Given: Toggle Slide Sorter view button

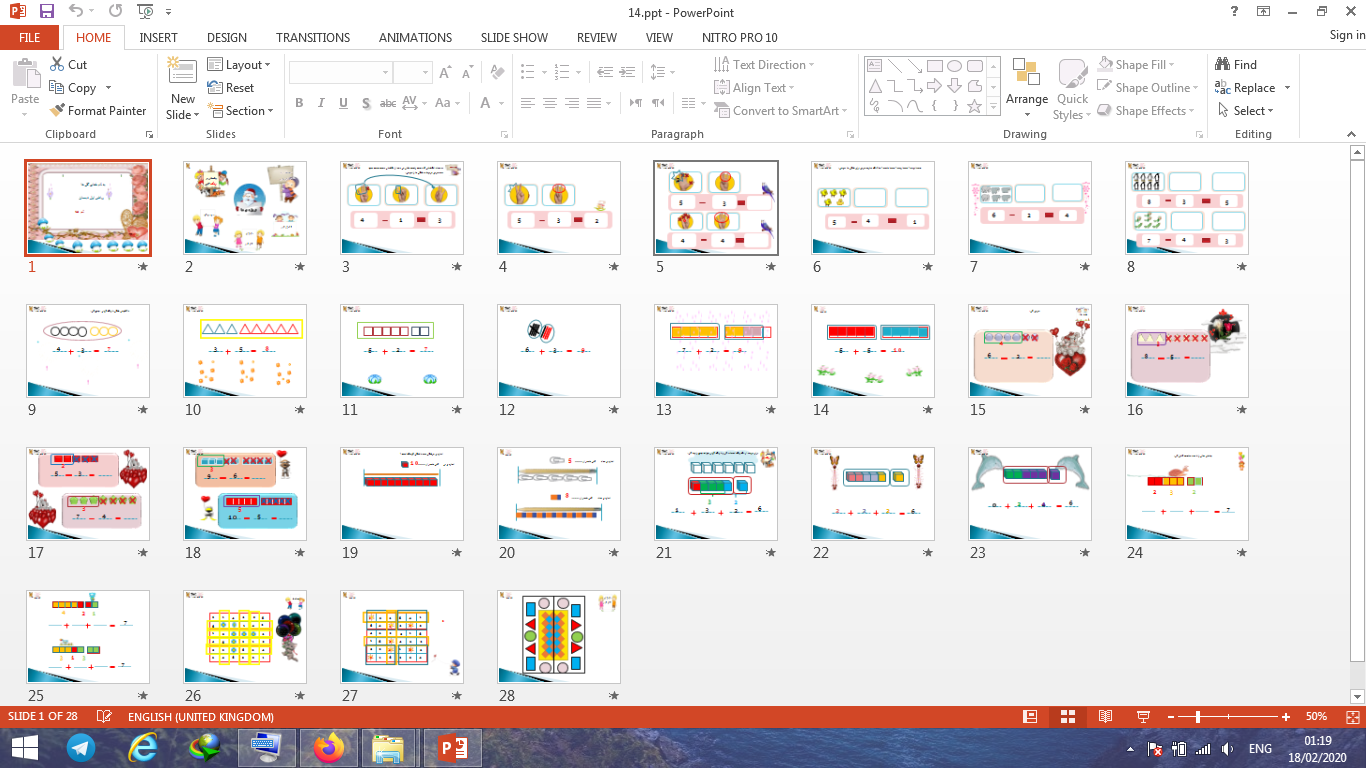Looking at the screenshot, I should (x=1068, y=717).
